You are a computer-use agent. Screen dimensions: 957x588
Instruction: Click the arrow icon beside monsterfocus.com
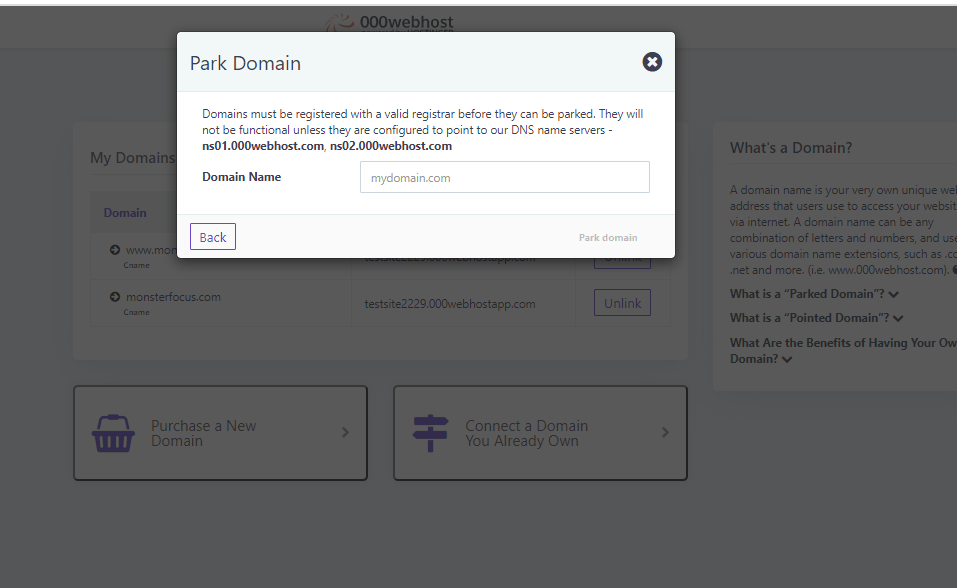coord(115,297)
